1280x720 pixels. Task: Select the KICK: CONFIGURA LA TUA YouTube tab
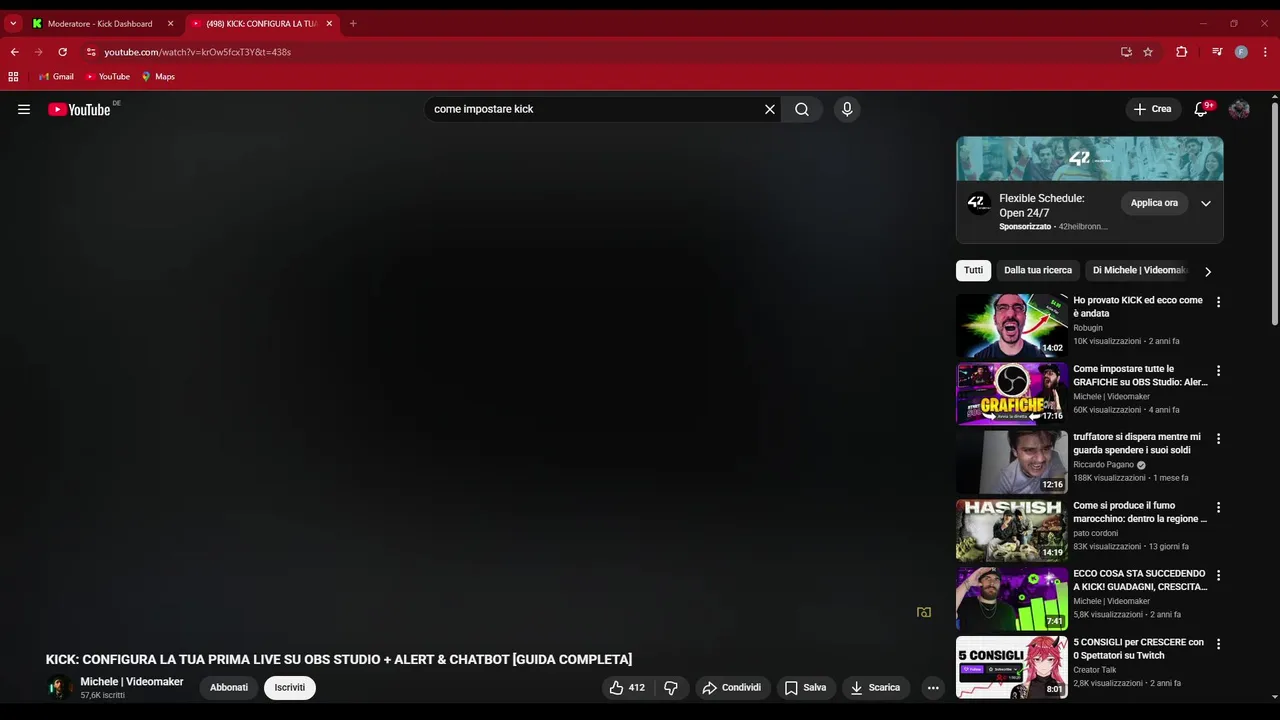[262, 23]
